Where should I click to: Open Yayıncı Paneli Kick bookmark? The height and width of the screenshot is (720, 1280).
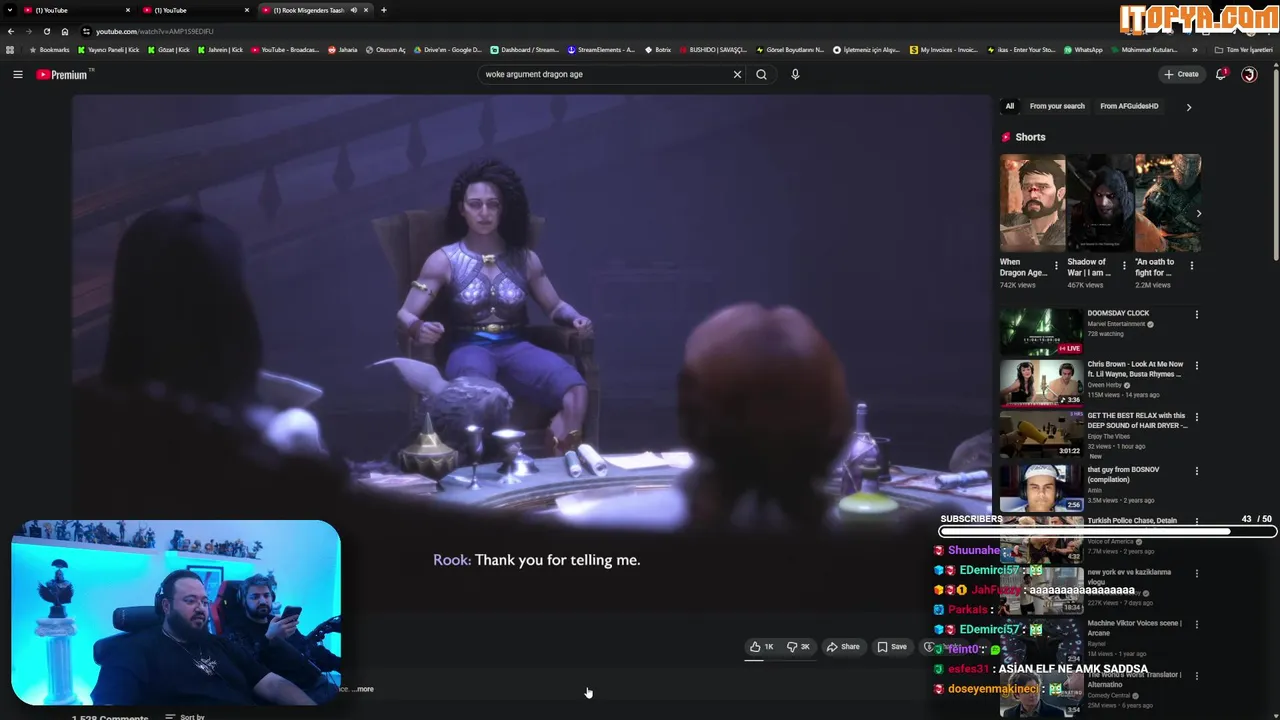[x=108, y=49]
